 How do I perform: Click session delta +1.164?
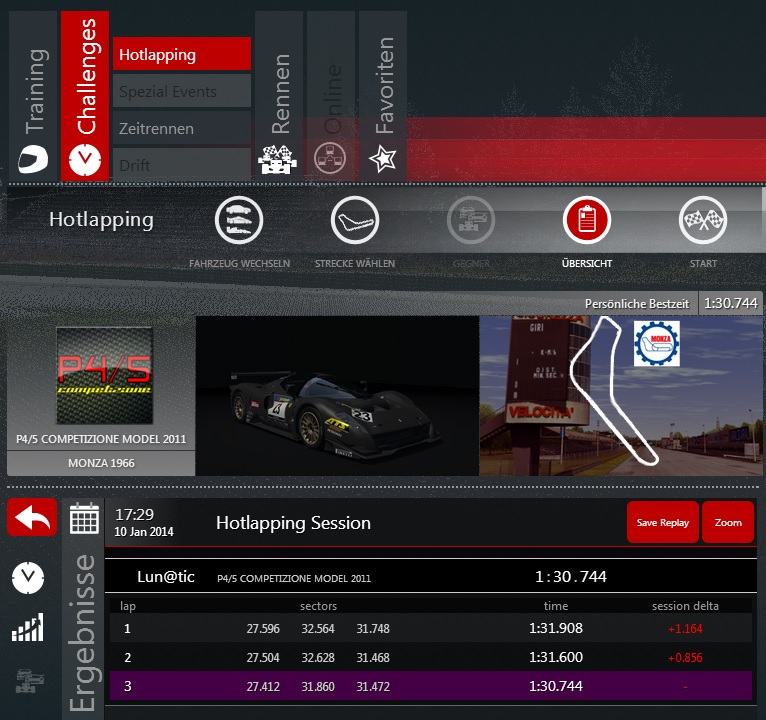[685, 629]
